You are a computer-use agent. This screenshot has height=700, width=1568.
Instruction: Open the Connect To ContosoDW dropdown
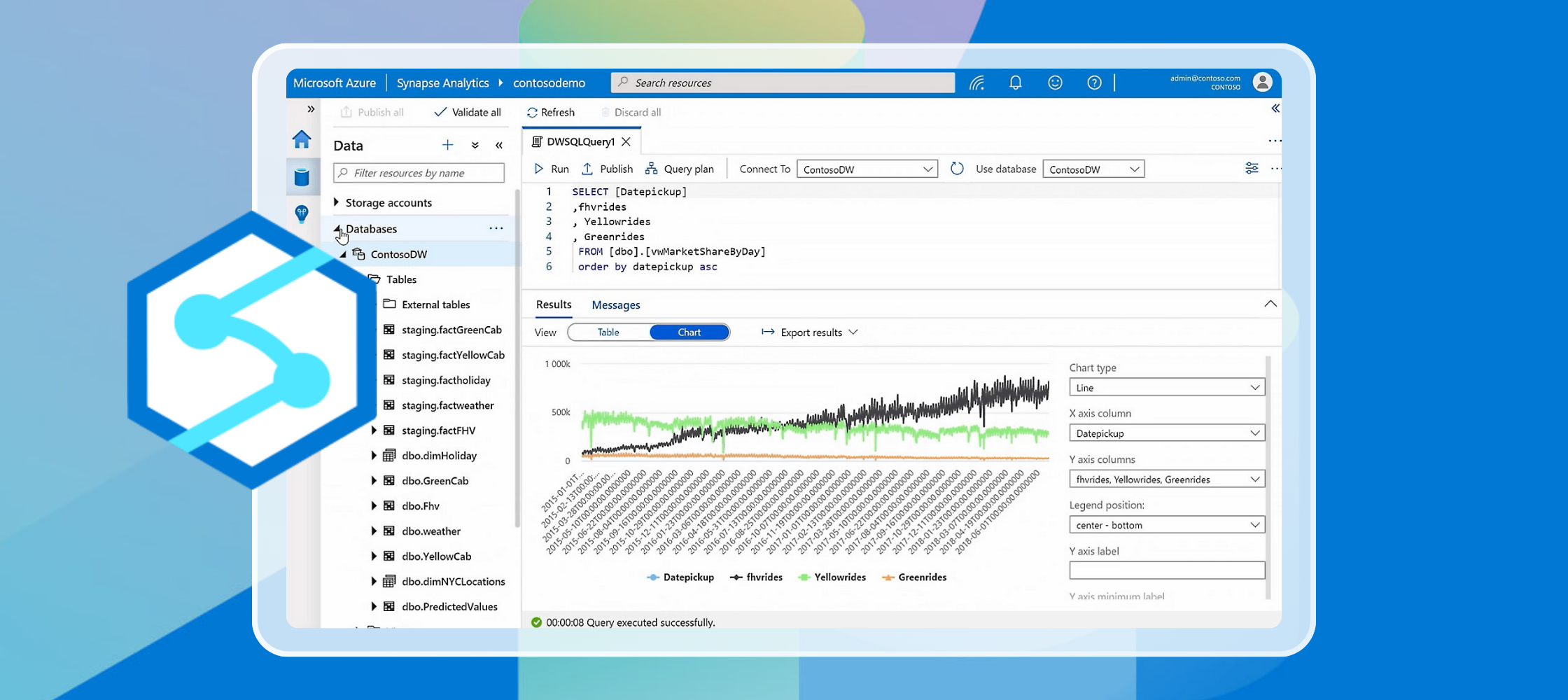click(x=867, y=169)
